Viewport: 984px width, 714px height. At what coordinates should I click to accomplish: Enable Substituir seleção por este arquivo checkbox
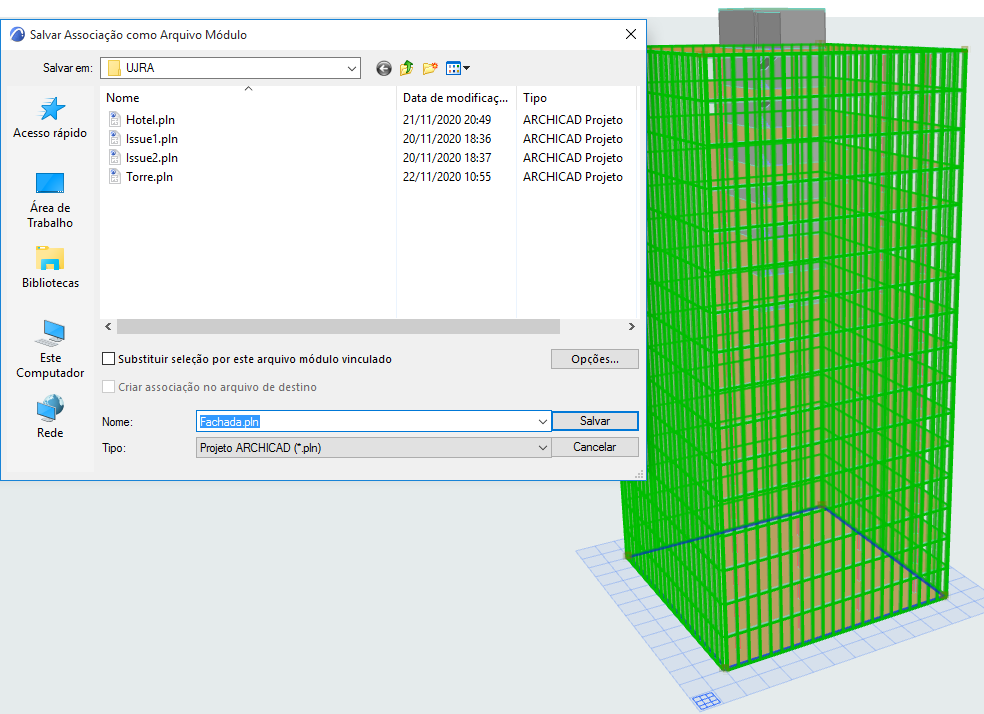[x=109, y=359]
